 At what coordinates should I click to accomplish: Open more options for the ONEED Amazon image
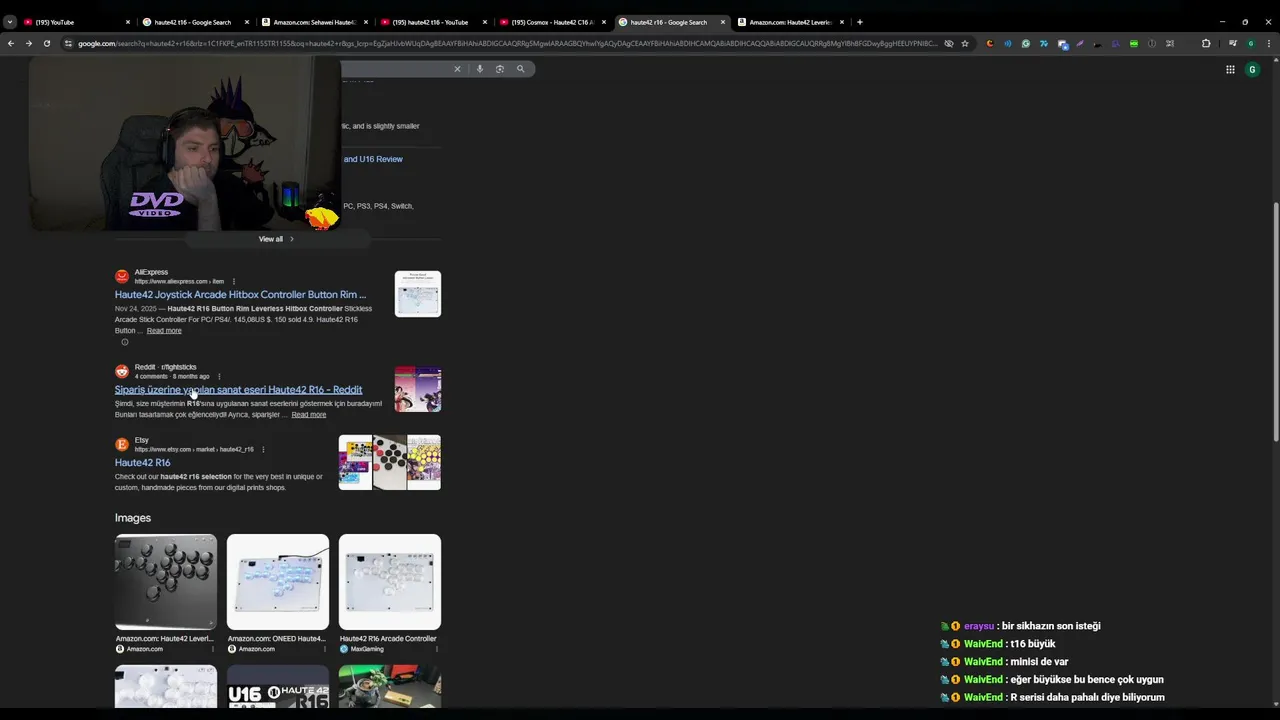324,649
